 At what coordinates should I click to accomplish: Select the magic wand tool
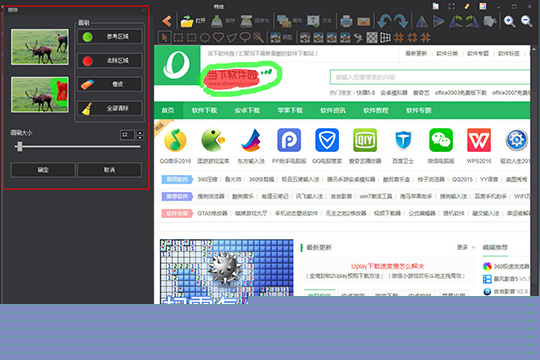[x=258, y=37]
